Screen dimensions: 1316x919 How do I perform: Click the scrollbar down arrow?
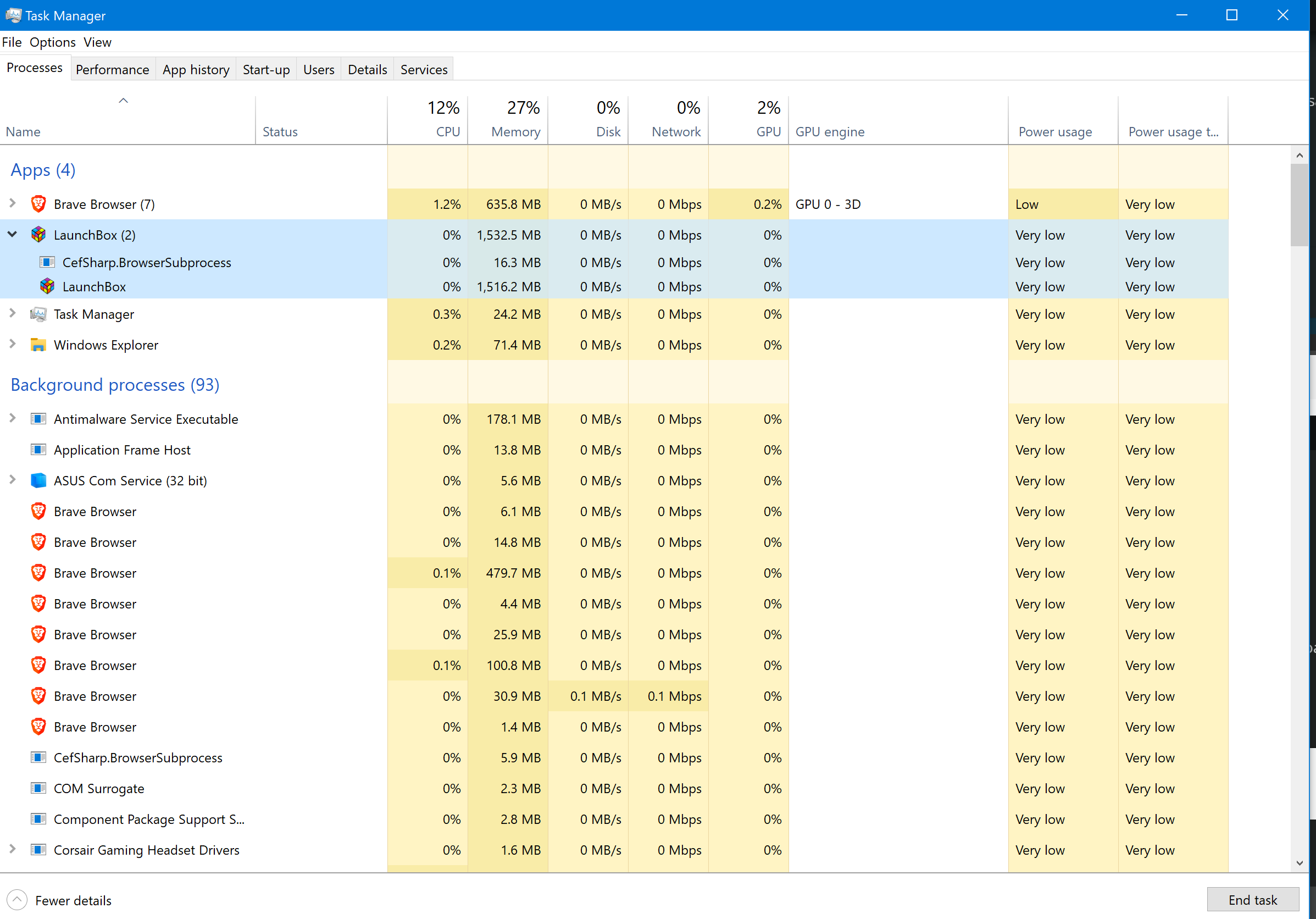(x=1300, y=863)
